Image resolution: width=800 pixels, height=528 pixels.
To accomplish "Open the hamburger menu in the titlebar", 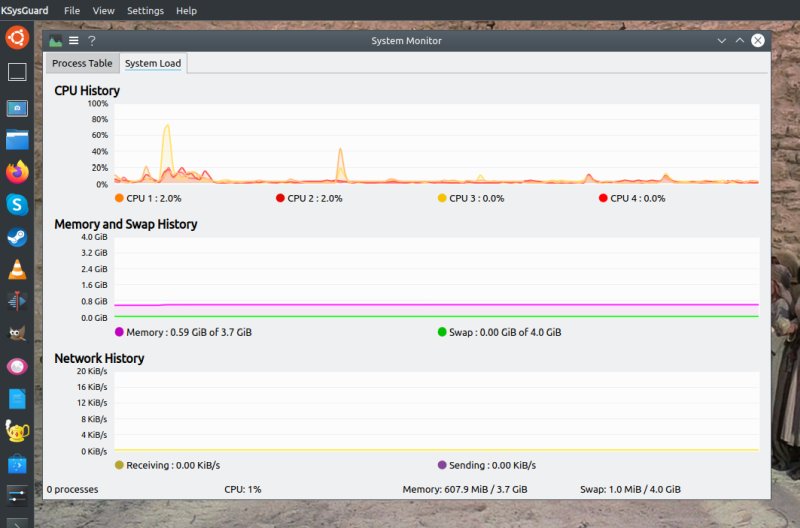I will point(73,40).
